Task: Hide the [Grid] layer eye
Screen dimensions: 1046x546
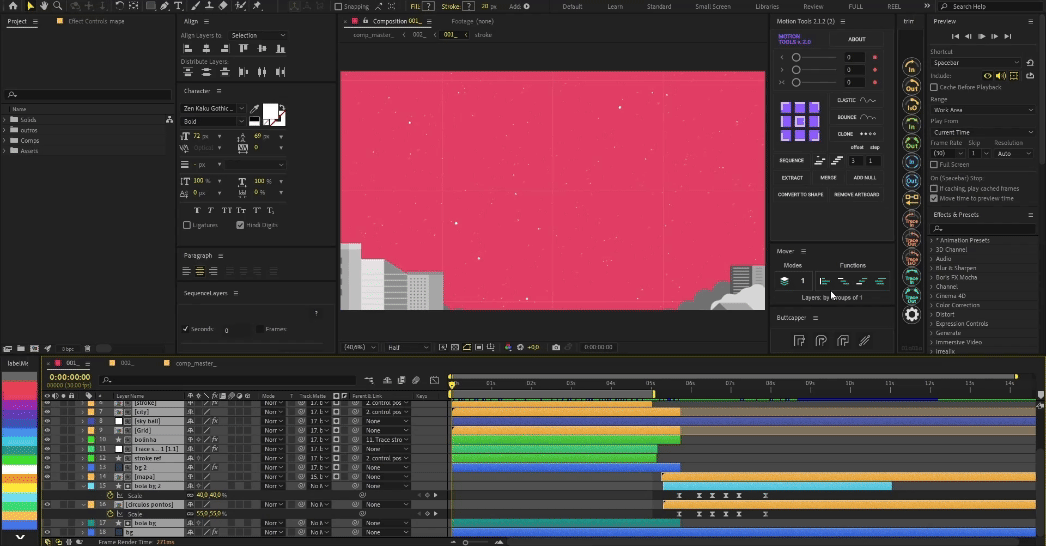Action: [47, 431]
